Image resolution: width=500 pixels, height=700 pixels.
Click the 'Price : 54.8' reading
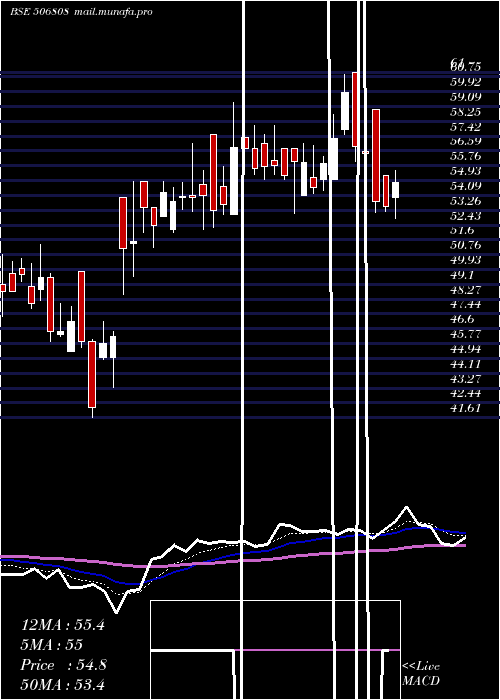pyautogui.click(x=64, y=665)
